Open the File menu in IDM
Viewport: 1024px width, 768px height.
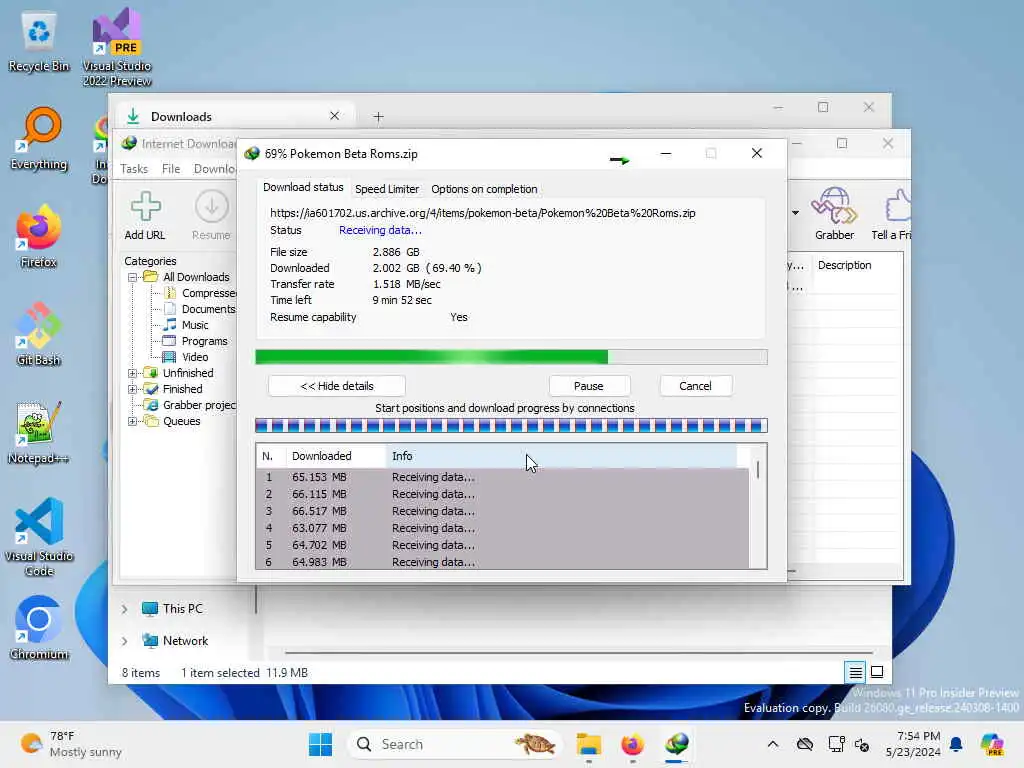171,168
